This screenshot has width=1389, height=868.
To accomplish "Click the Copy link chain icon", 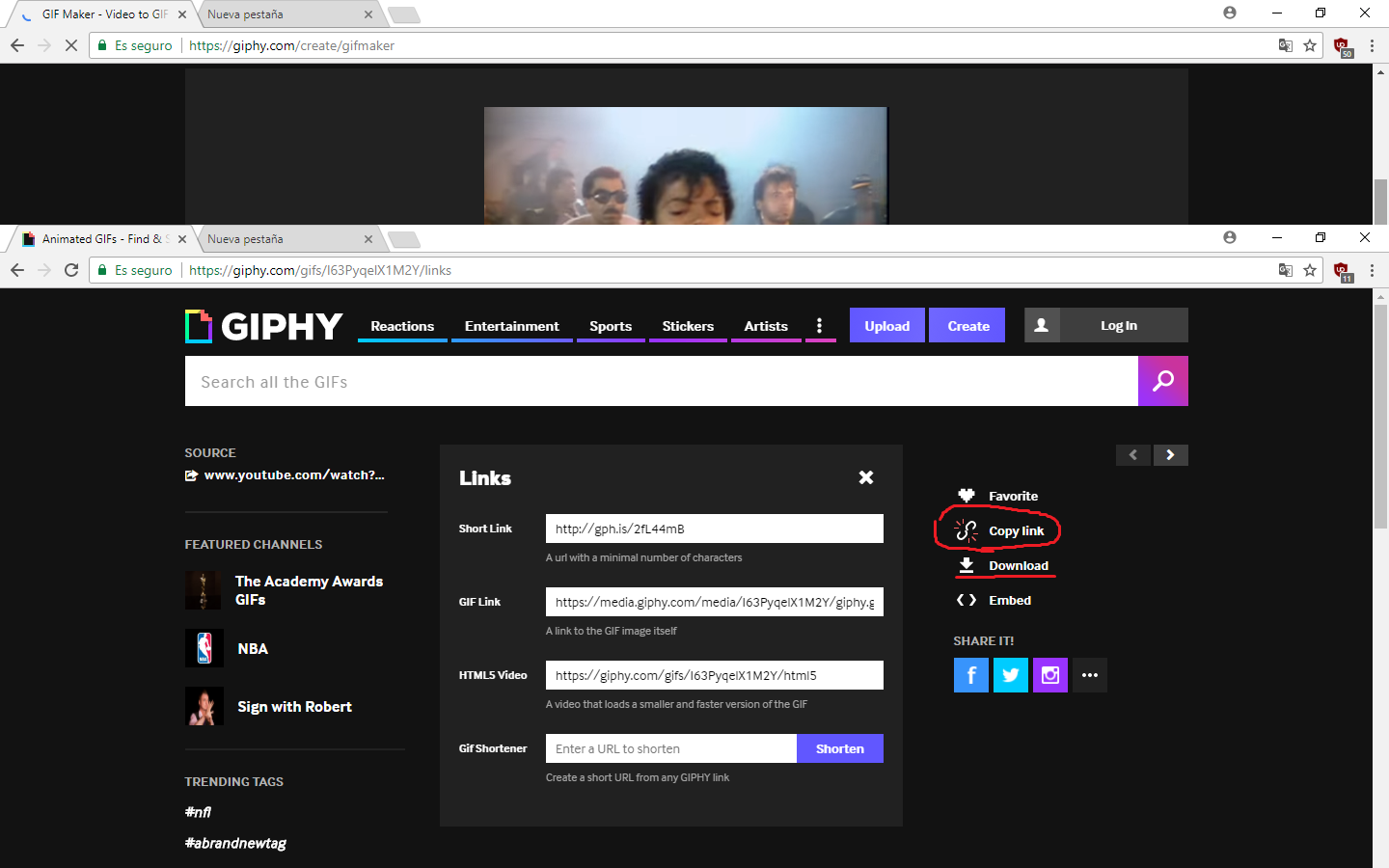I will pos(967,530).
